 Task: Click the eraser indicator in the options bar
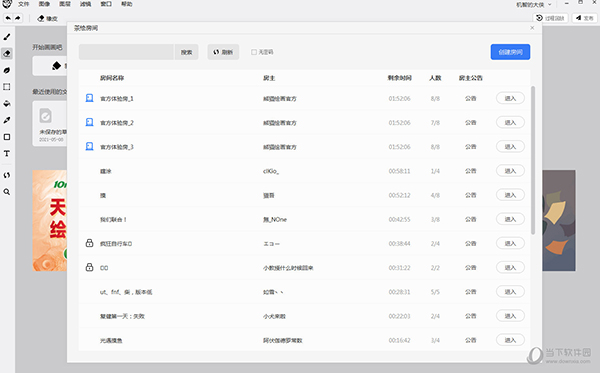coord(47,18)
